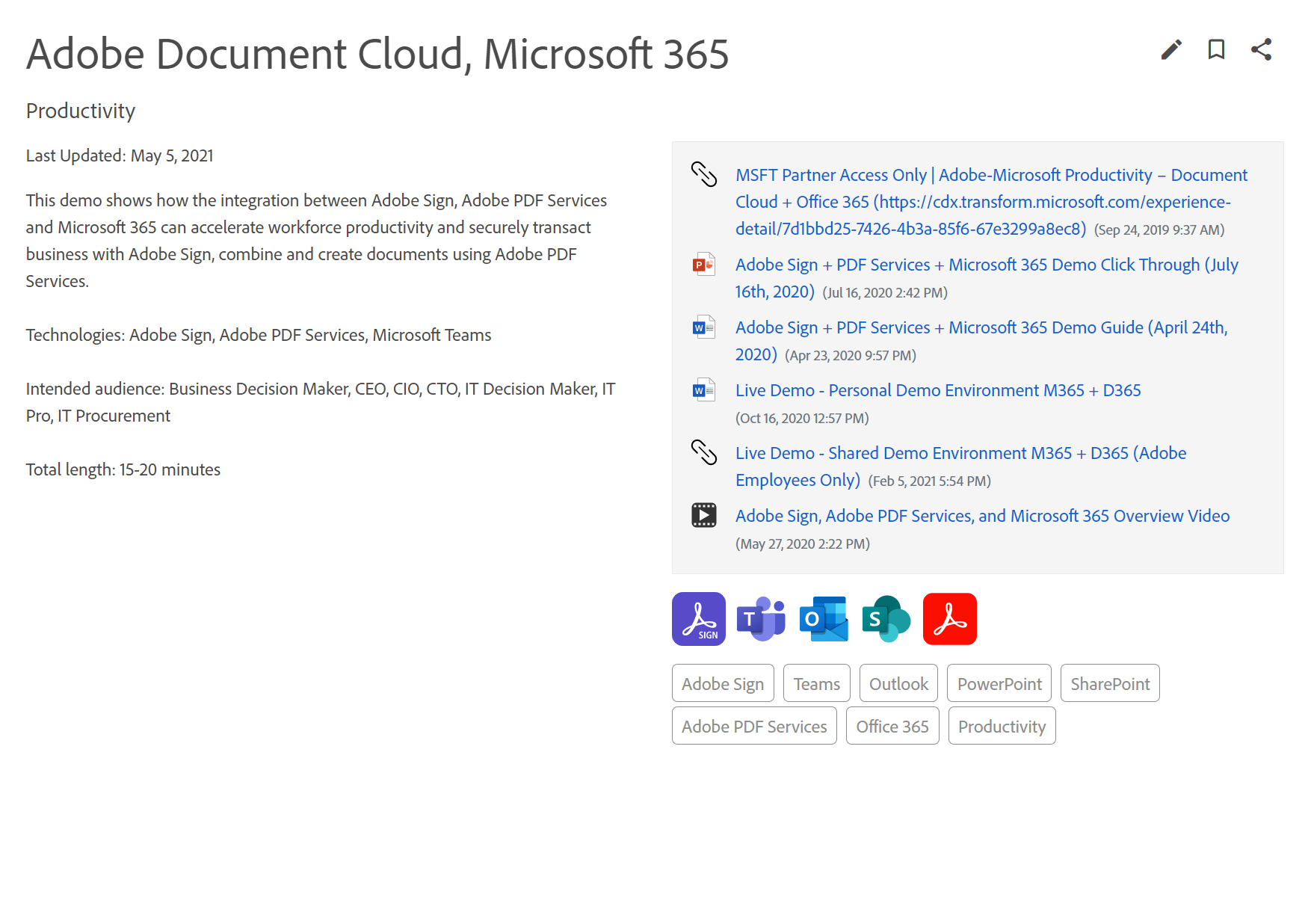
Task: Open Demo Click Through July 16th link
Action: (x=987, y=278)
